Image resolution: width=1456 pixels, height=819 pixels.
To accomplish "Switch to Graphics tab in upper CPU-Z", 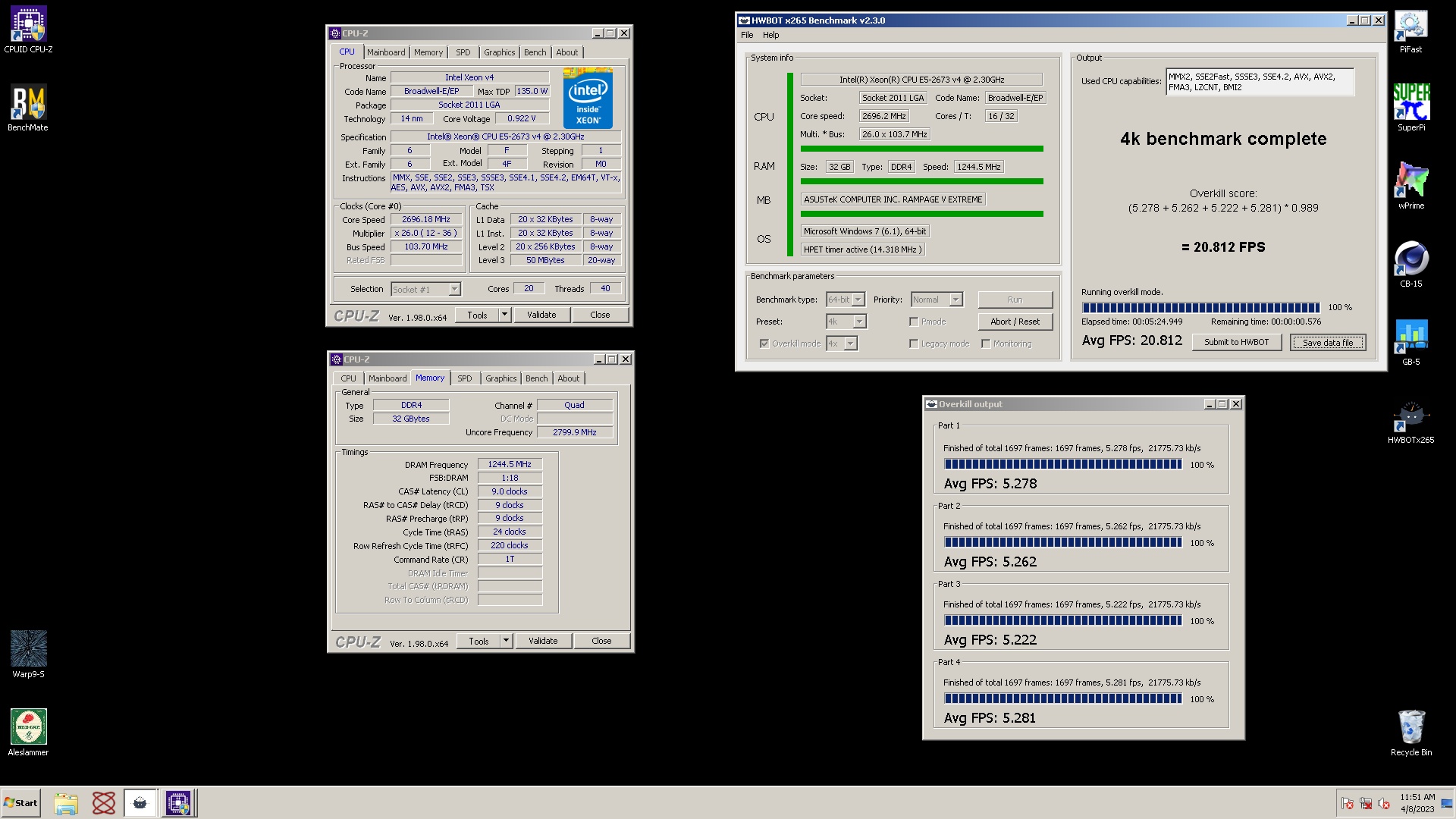I will coord(499,52).
